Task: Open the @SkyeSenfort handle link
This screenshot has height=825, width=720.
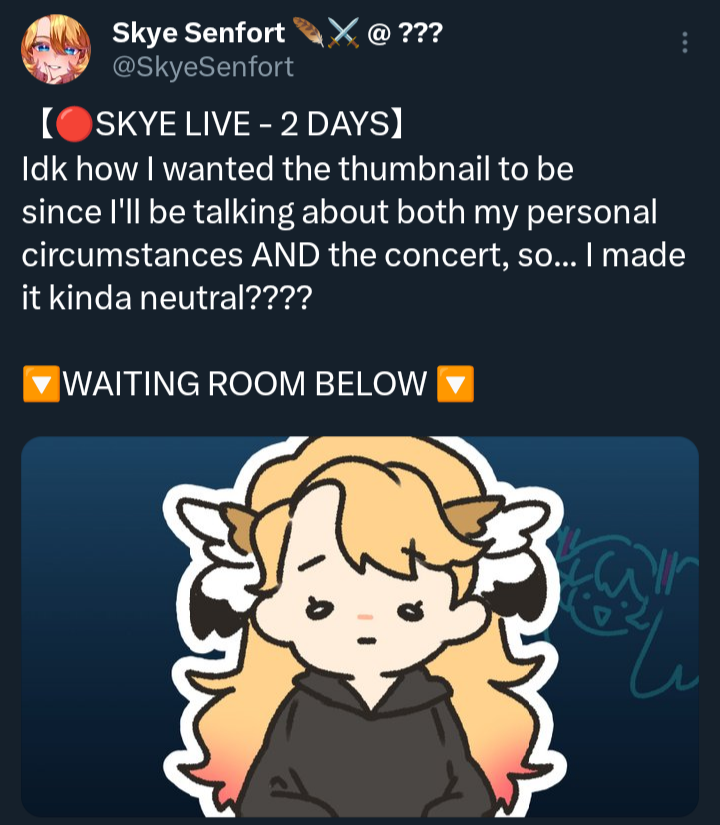Action: click(x=203, y=67)
